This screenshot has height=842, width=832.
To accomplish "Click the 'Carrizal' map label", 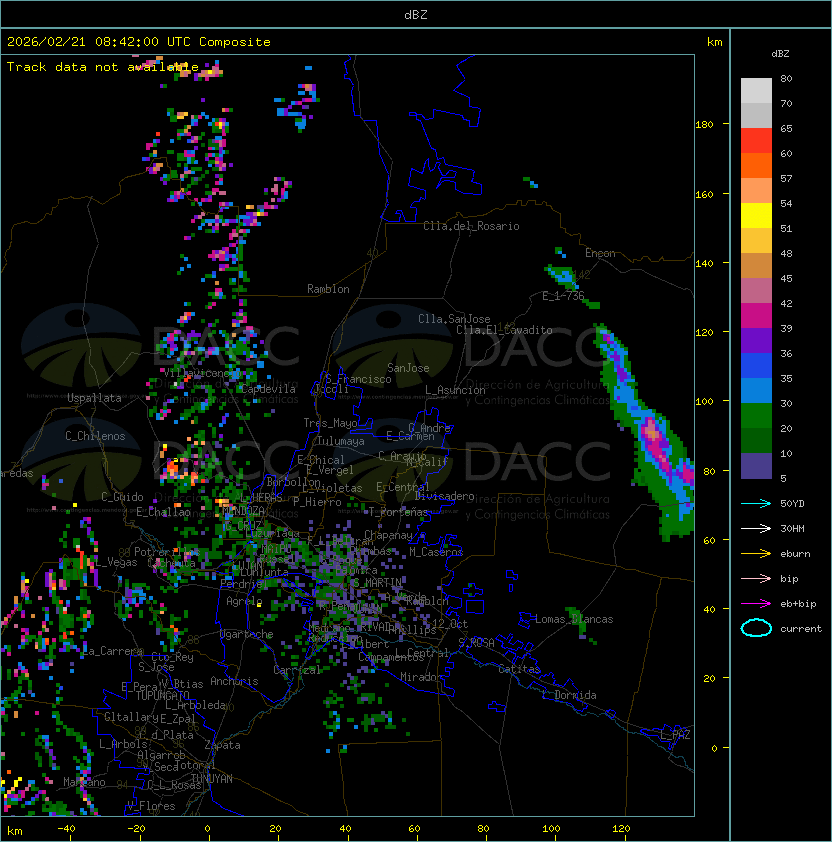I will pos(297,670).
